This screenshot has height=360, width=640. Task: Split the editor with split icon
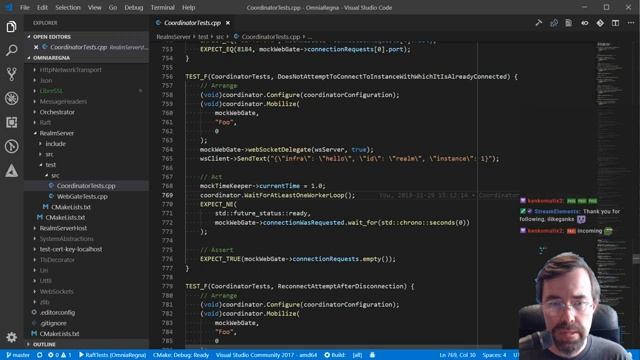[615, 23]
